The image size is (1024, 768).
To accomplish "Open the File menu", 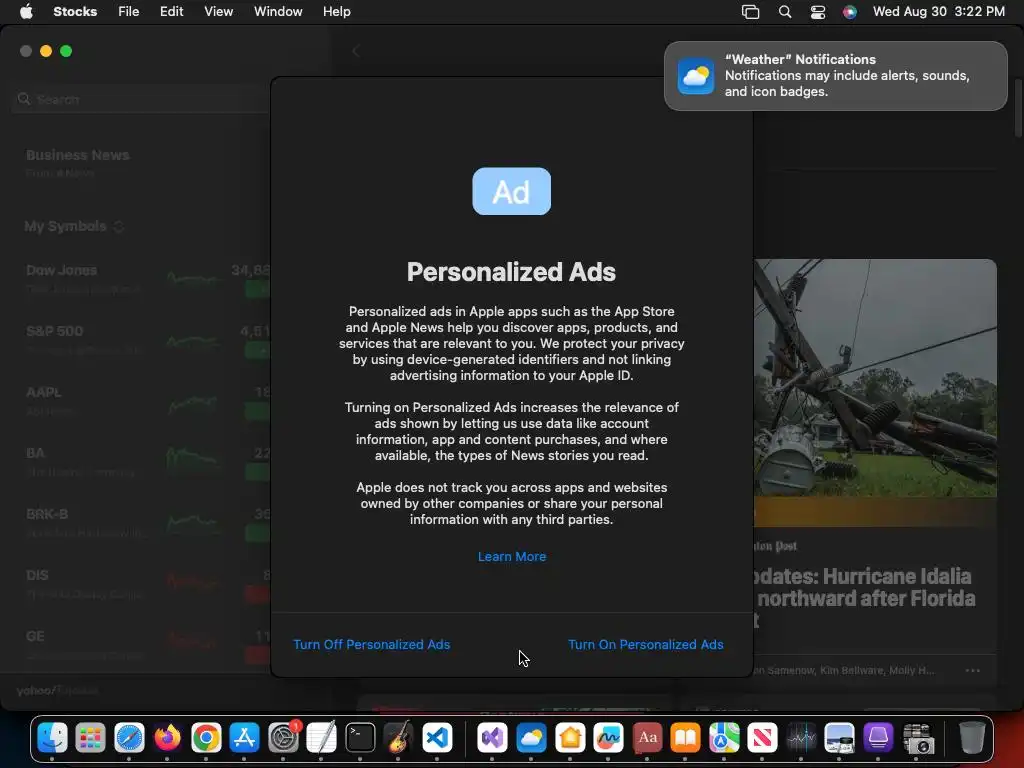I will (129, 12).
